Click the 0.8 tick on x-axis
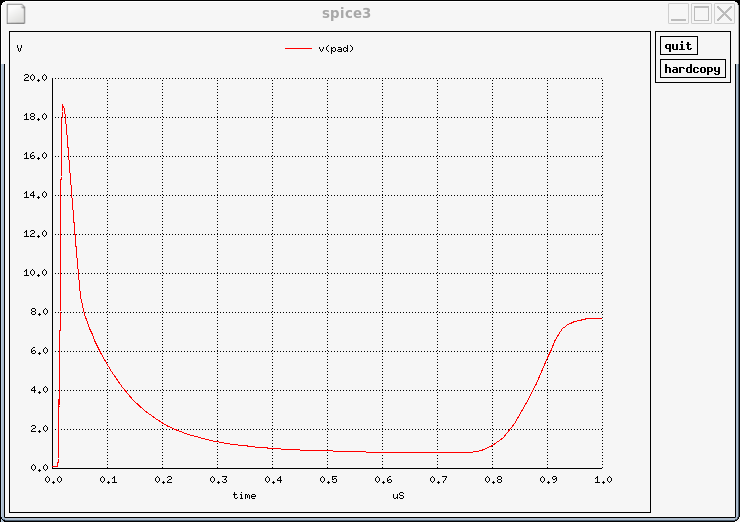 (x=492, y=480)
